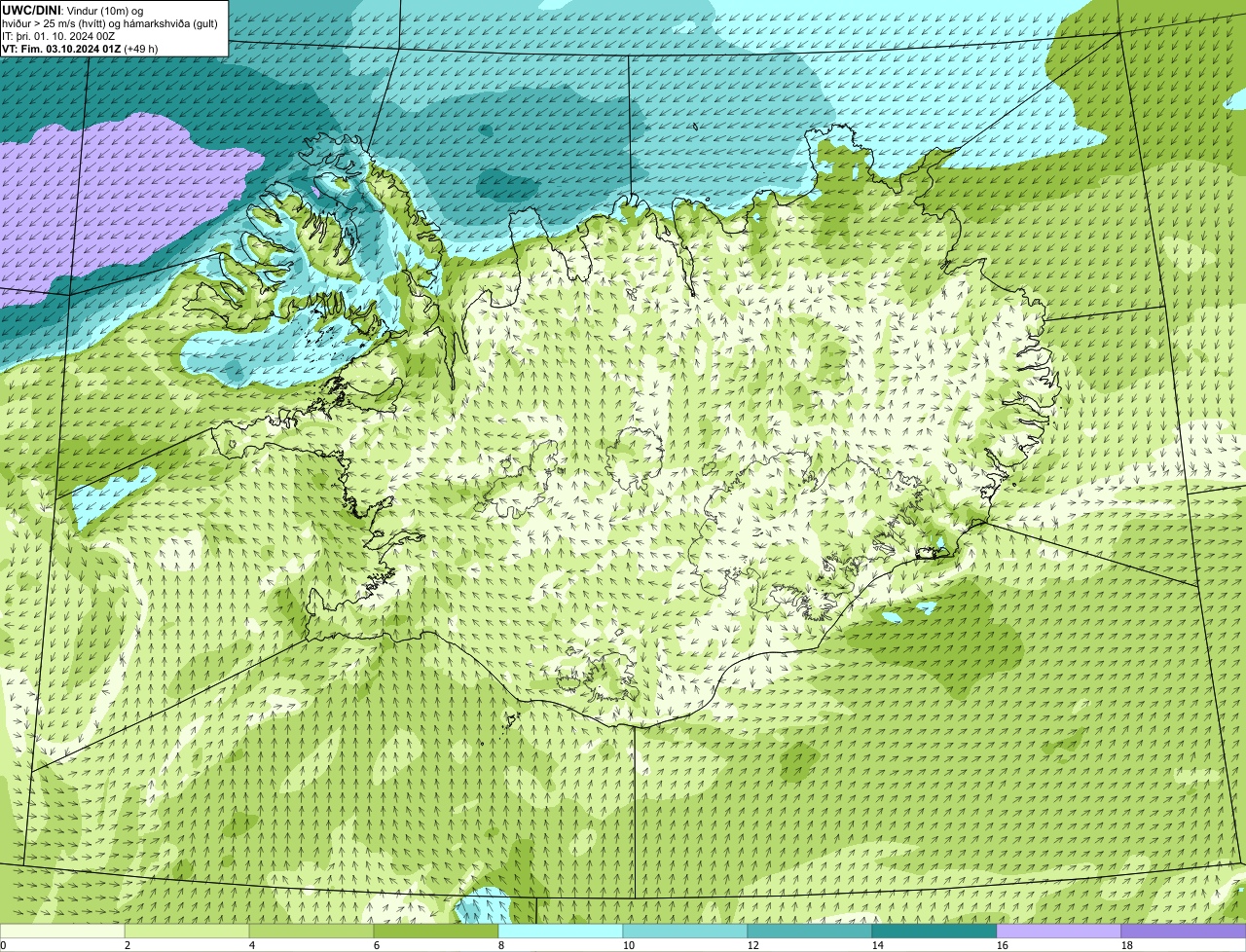Click the legend scale label "6"
Viewport: 1246px width, 952px height.
click(x=377, y=945)
